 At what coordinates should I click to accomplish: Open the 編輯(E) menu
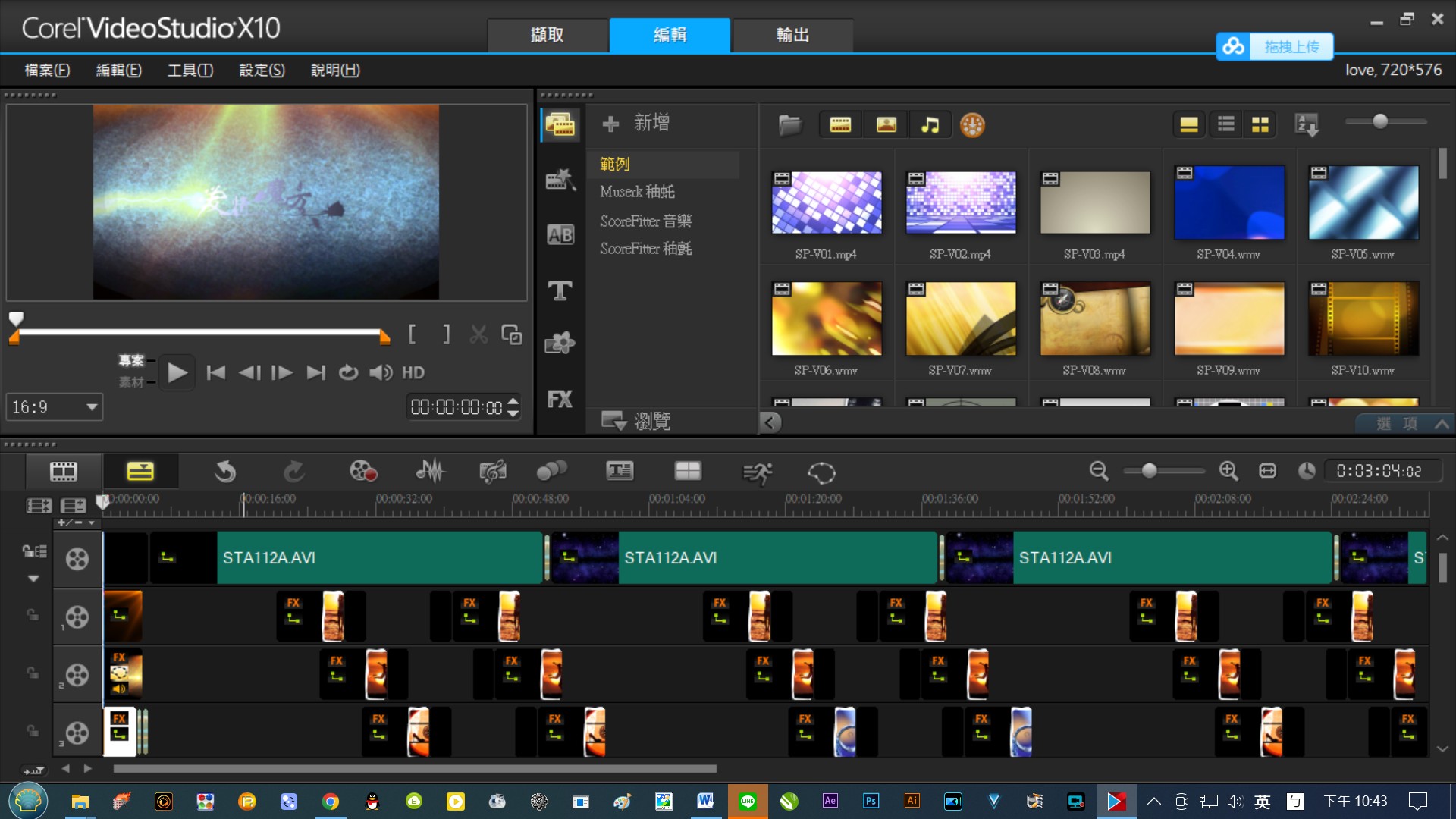119,70
